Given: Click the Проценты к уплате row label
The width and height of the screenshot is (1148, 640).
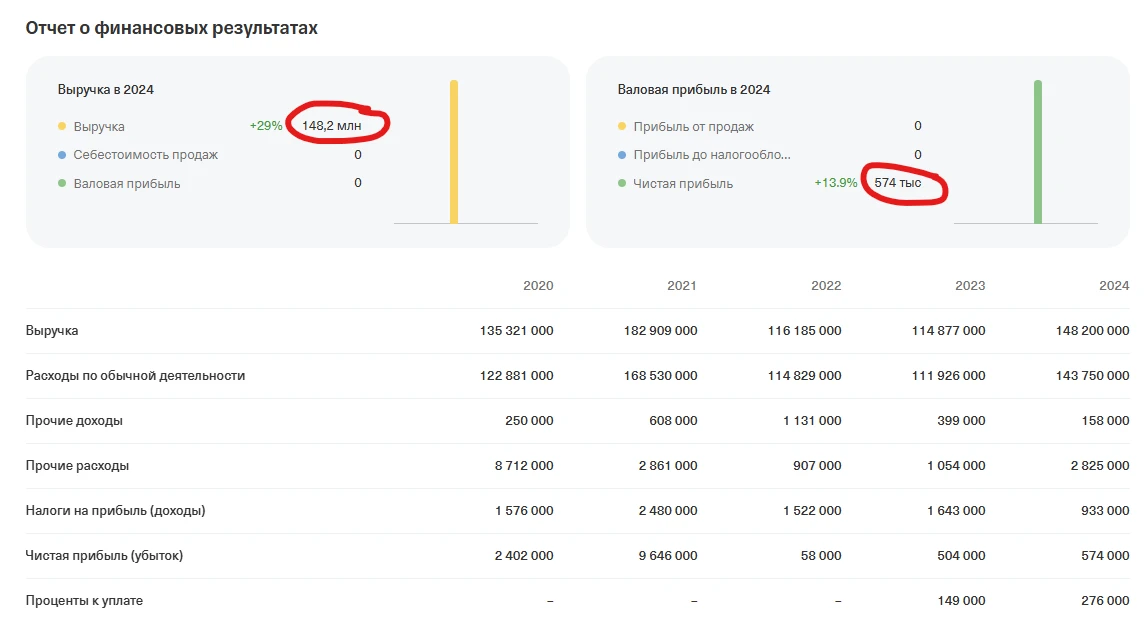Looking at the screenshot, I should click(84, 601).
